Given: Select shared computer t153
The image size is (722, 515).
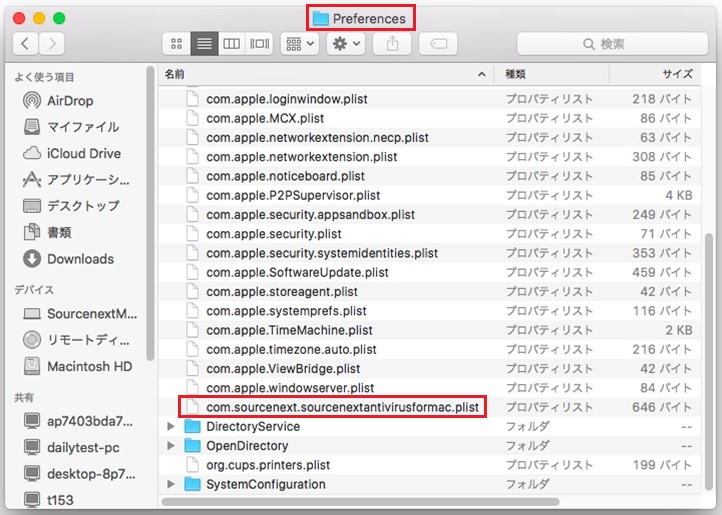Looking at the screenshot, I should [x=48, y=500].
